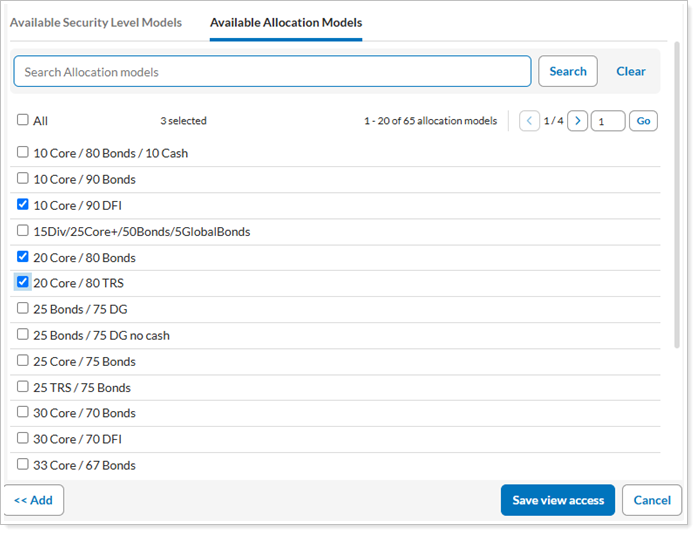Check the All checkbox
697x534 pixels.
coord(23,120)
